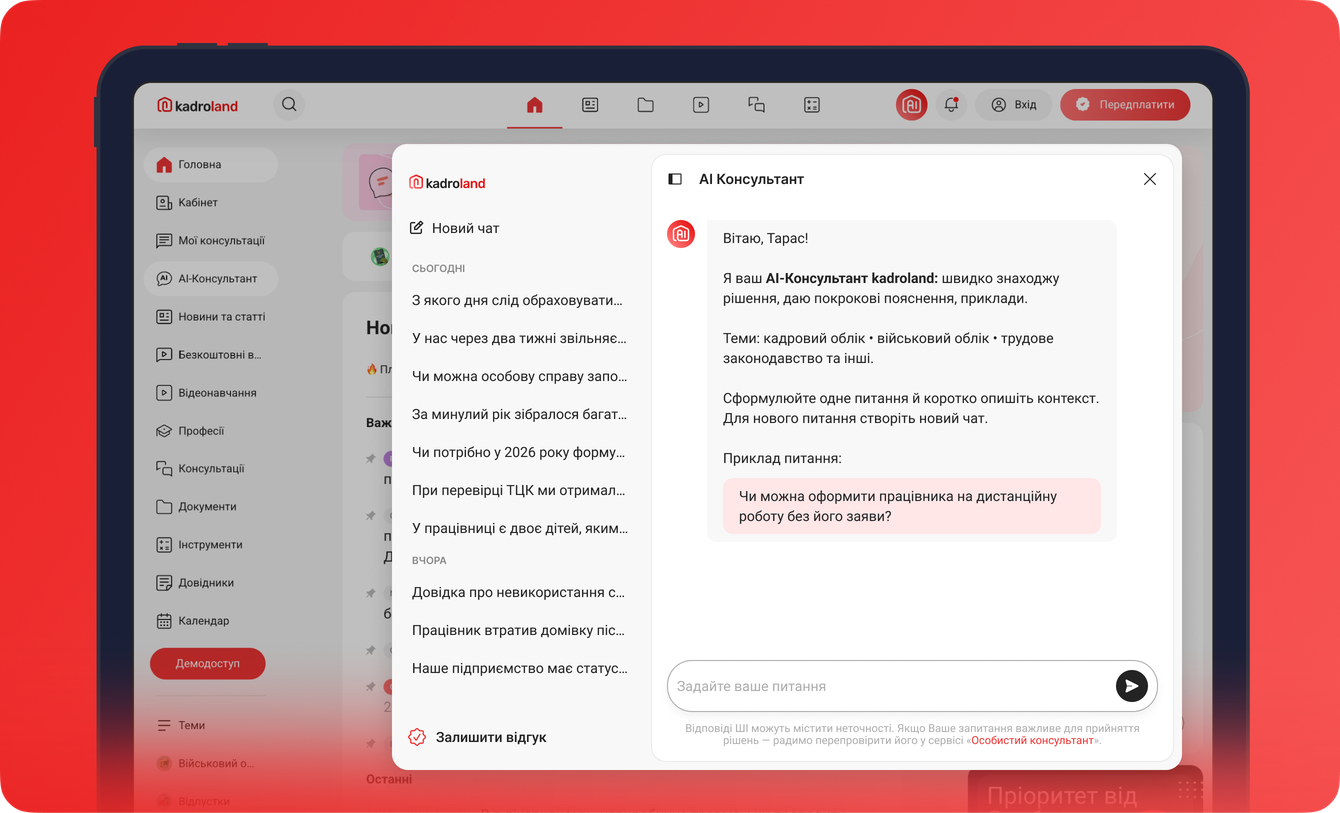Open demo access via the Демодоступ button
The width and height of the screenshot is (1340, 813).
tap(207, 663)
